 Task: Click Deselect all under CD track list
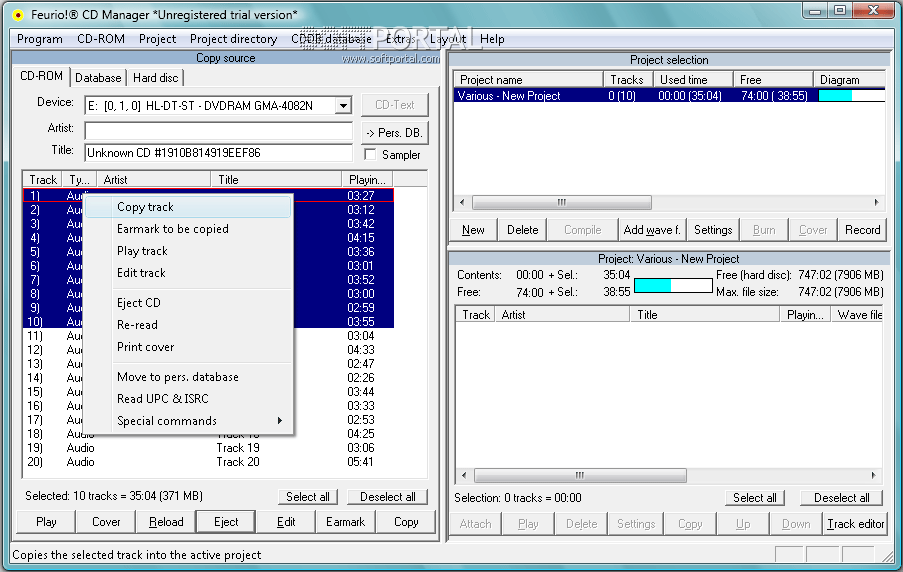coord(388,497)
